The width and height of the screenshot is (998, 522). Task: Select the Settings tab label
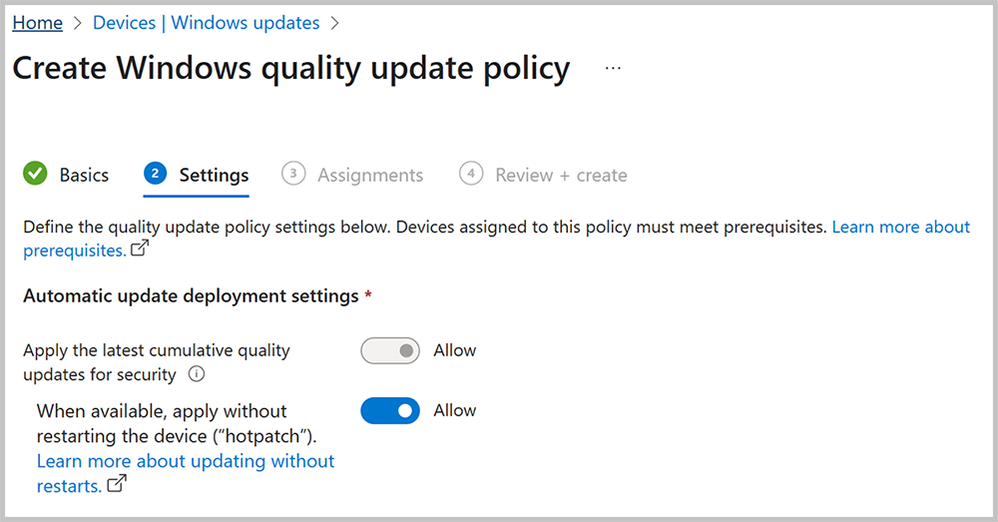pyautogui.click(x=214, y=175)
